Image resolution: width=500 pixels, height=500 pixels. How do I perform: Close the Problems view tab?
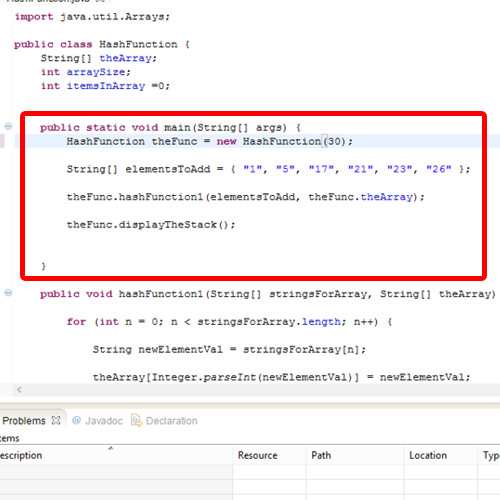56,420
